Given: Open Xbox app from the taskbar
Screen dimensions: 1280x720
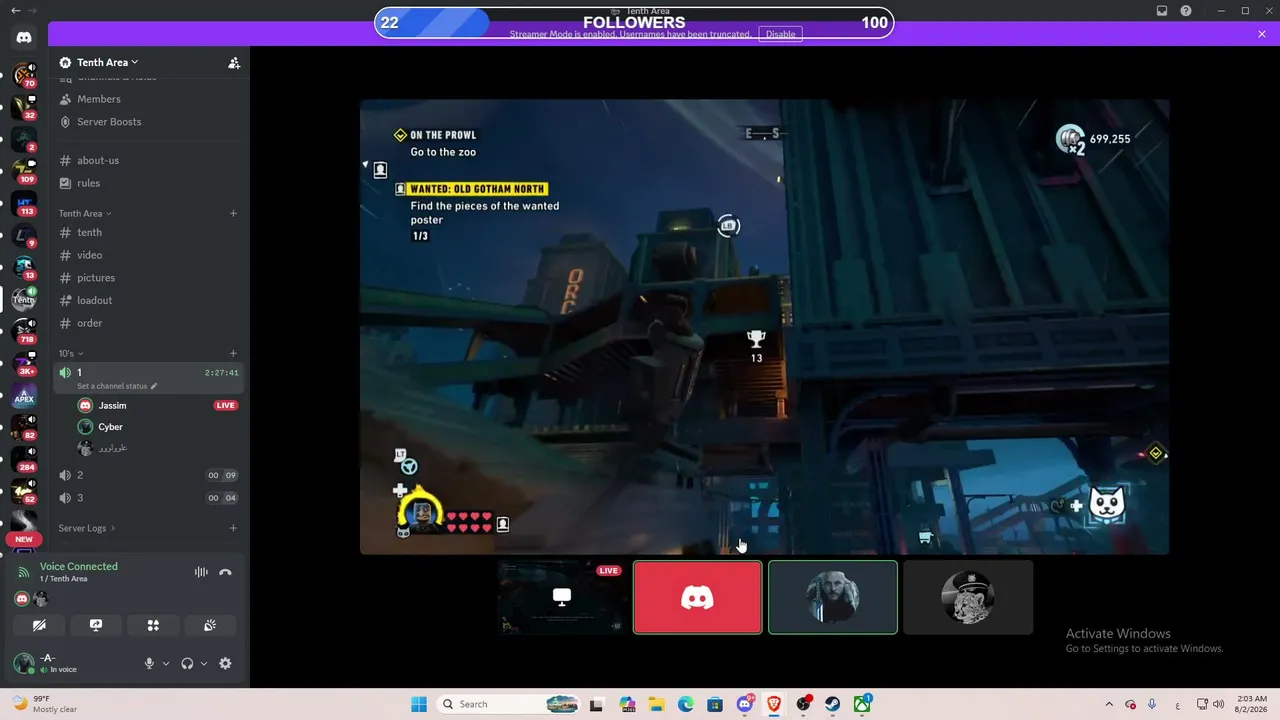Looking at the screenshot, I should click(862, 704).
